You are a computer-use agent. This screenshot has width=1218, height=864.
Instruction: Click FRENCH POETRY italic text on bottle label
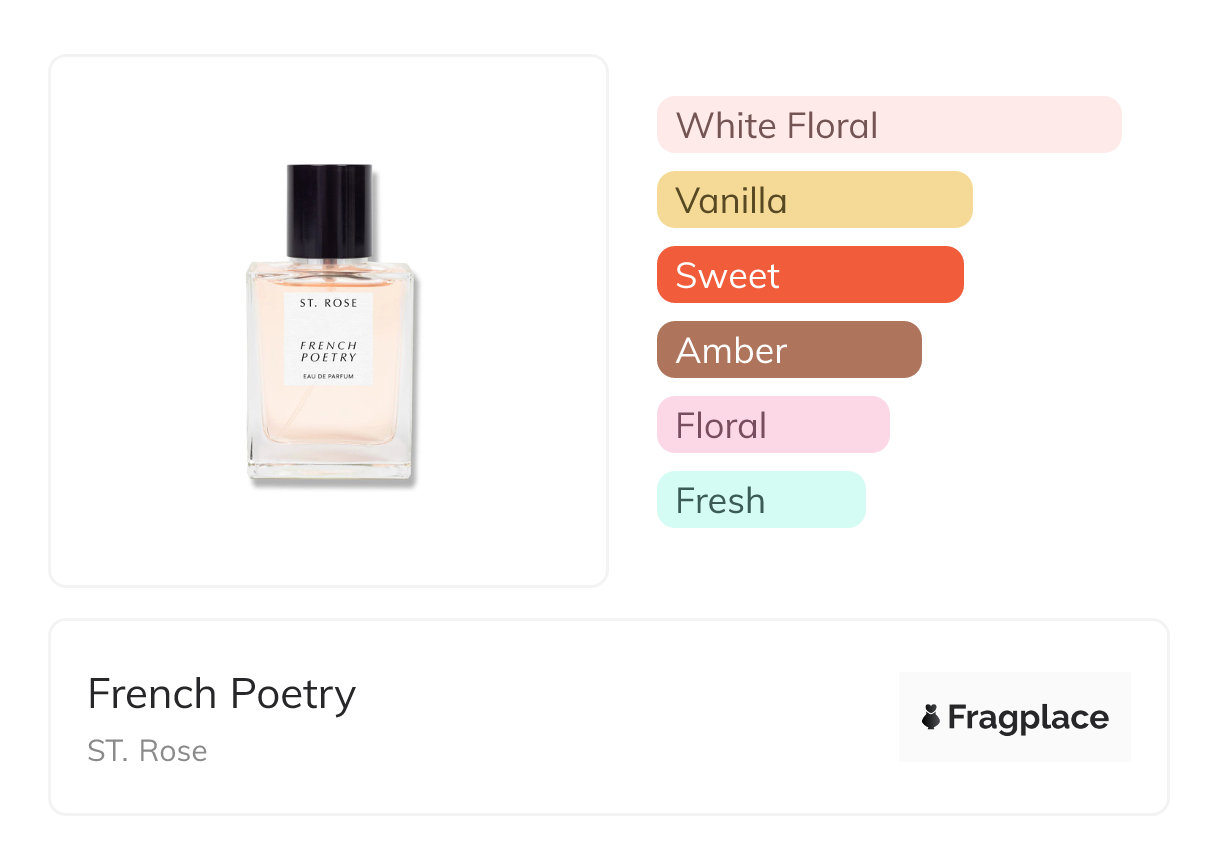(329, 351)
